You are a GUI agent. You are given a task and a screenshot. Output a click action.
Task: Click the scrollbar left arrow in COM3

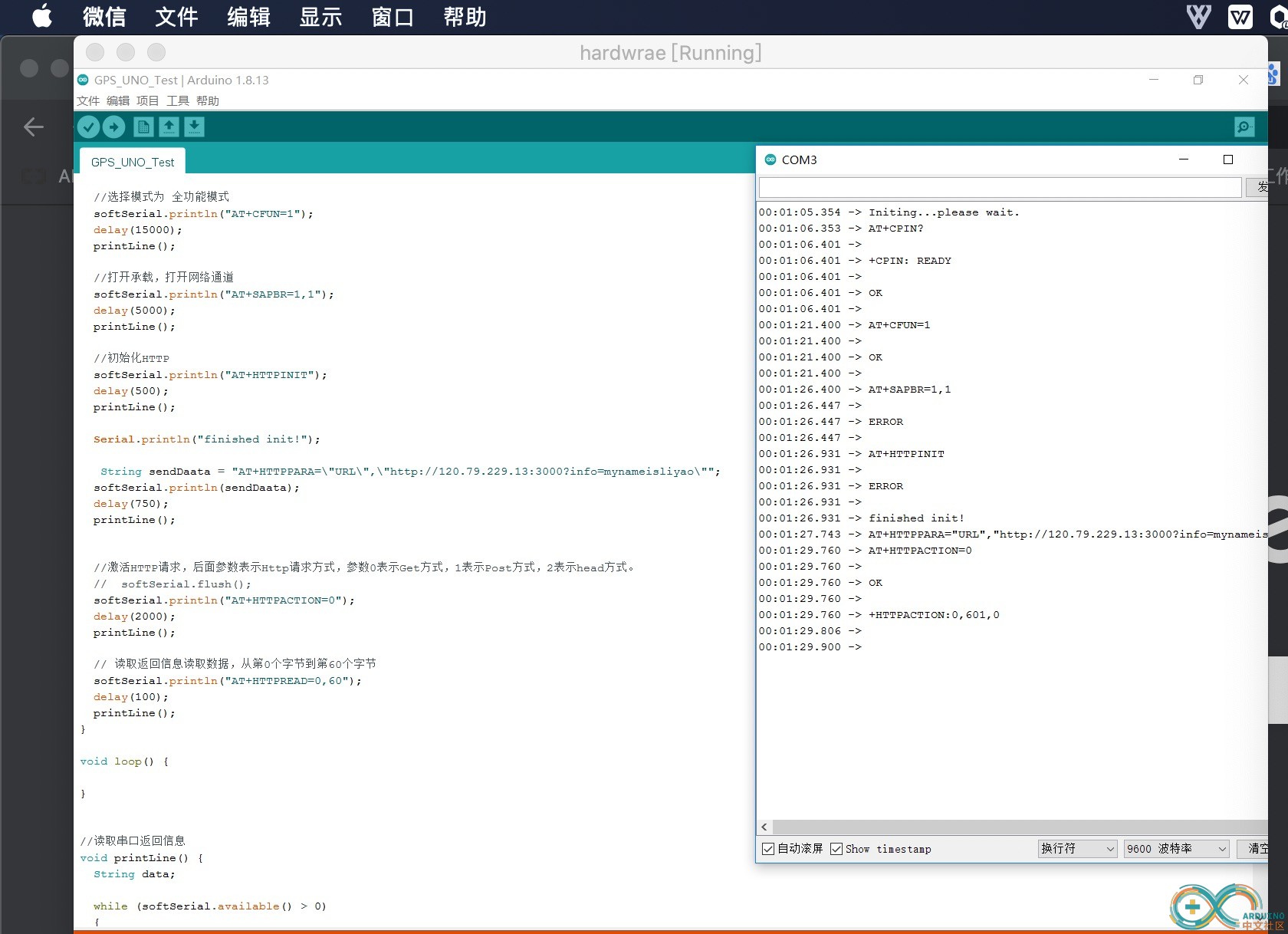764,827
